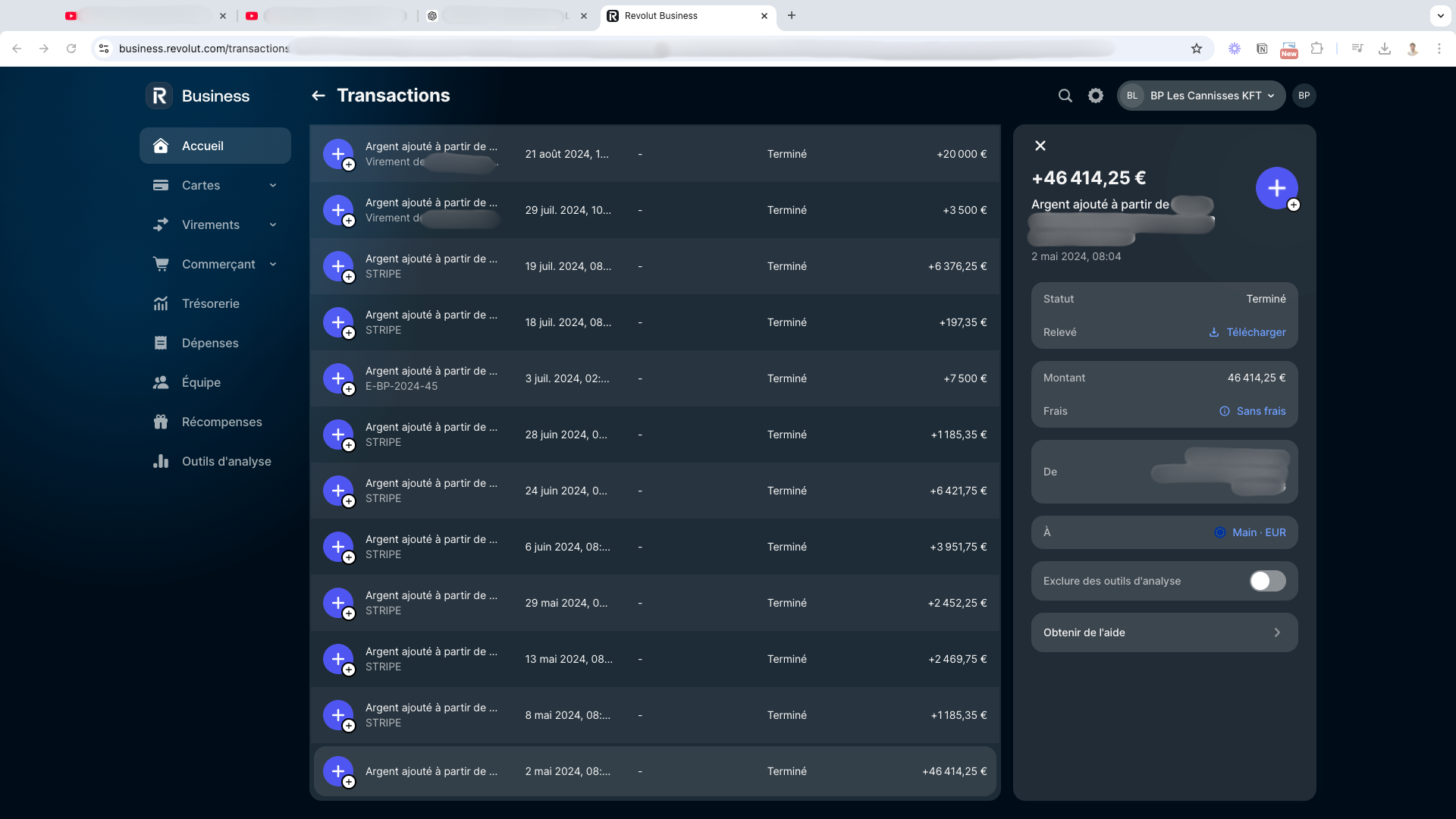1456x819 pixels.
Task: Click plus icon of +6 376,25 € transaction
Action: click(x=338, y=266)
